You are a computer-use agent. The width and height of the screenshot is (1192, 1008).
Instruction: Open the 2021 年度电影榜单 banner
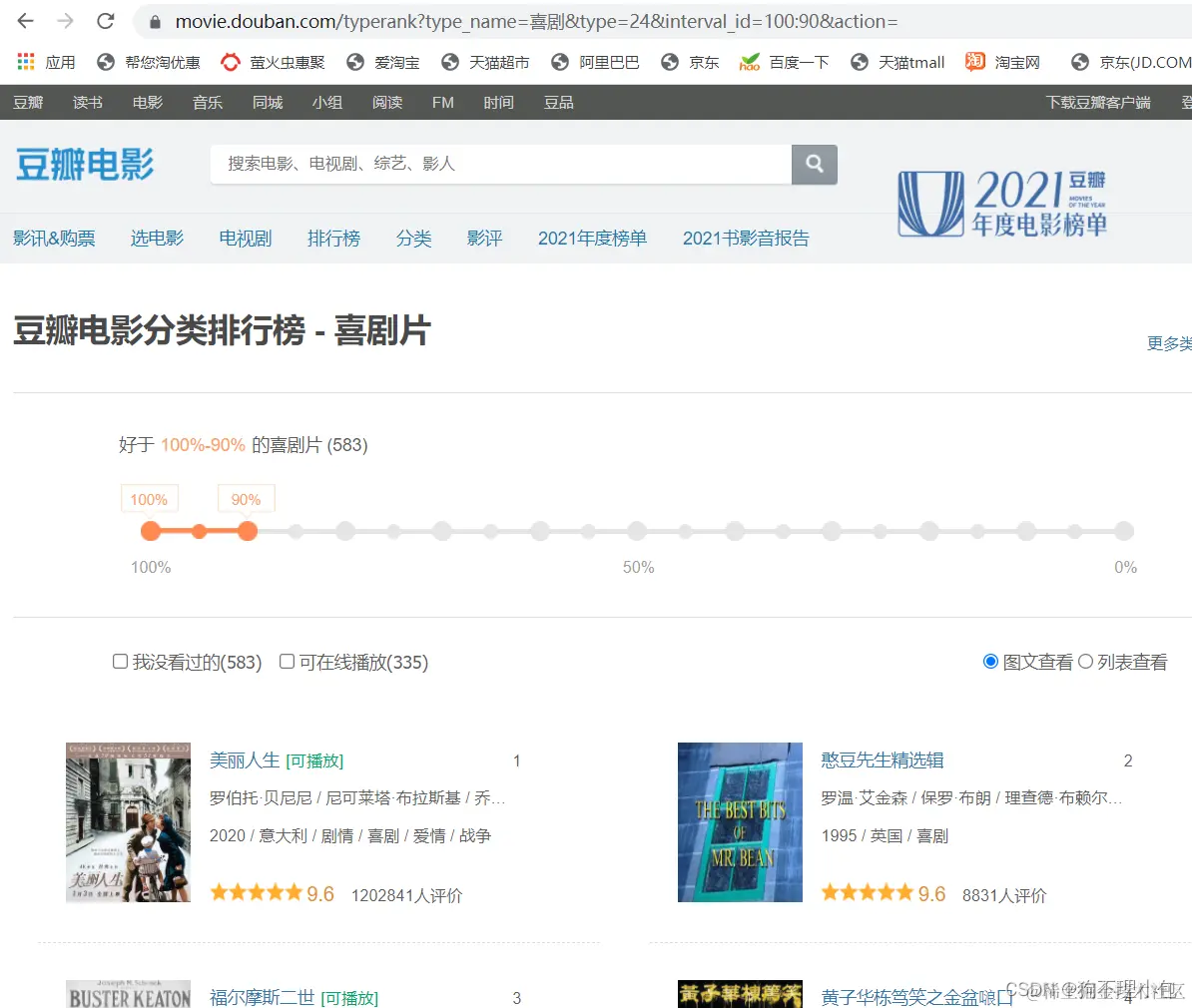(x=1002, y=203)
